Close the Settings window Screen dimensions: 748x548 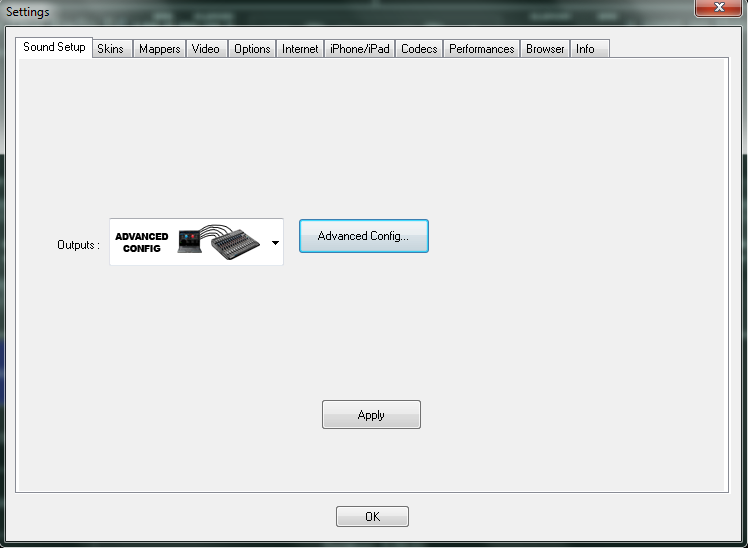[719, 7]
